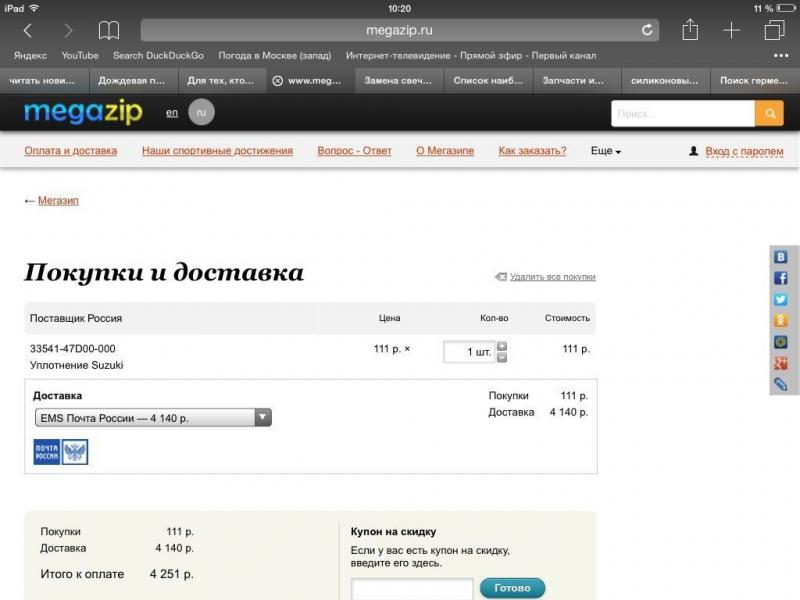Viewport: 800px width, 600px height.
Task: Click the user icon beside Вход с паролем
Action: (693, 151)
